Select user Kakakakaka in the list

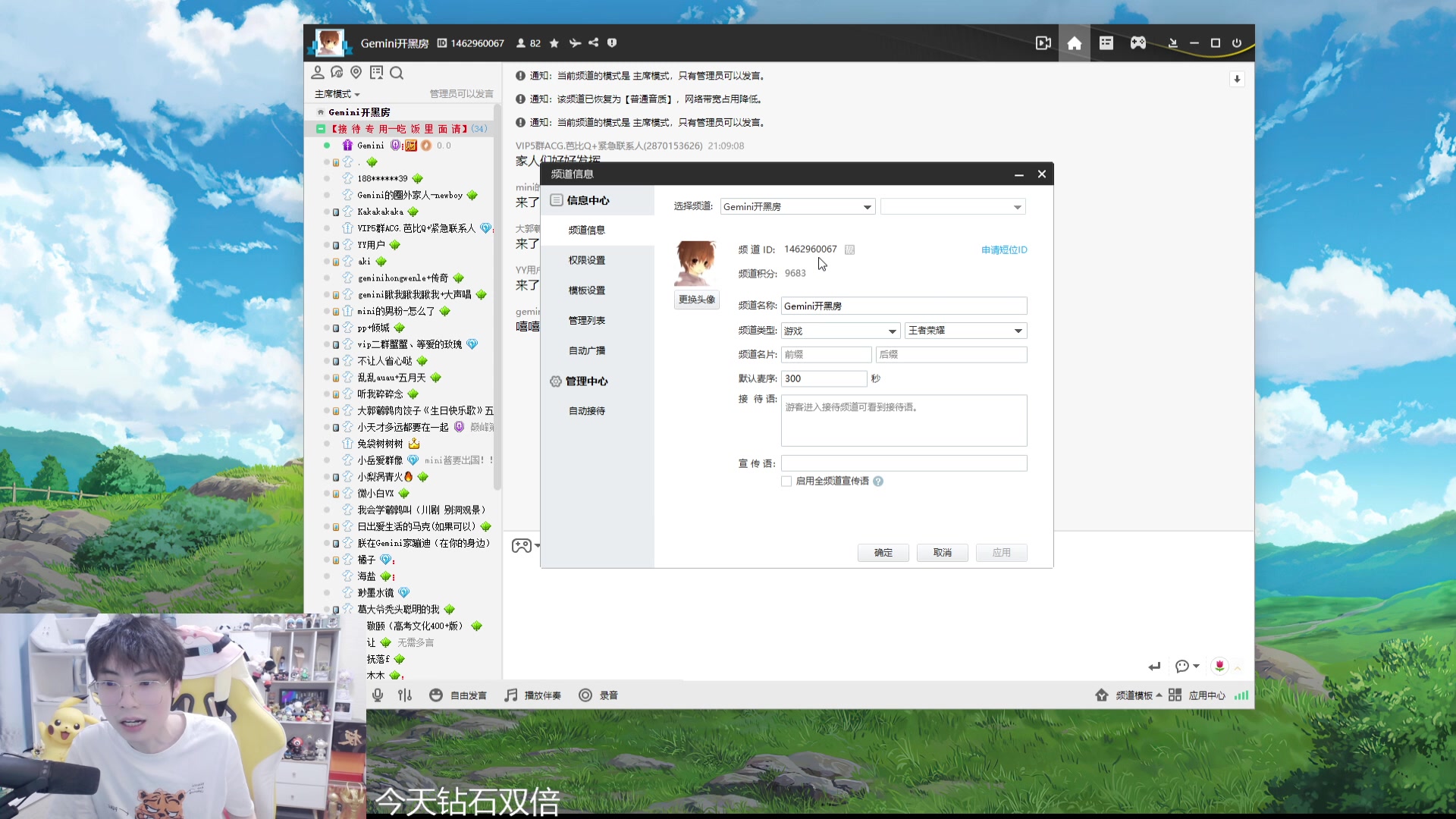[381, 212]
